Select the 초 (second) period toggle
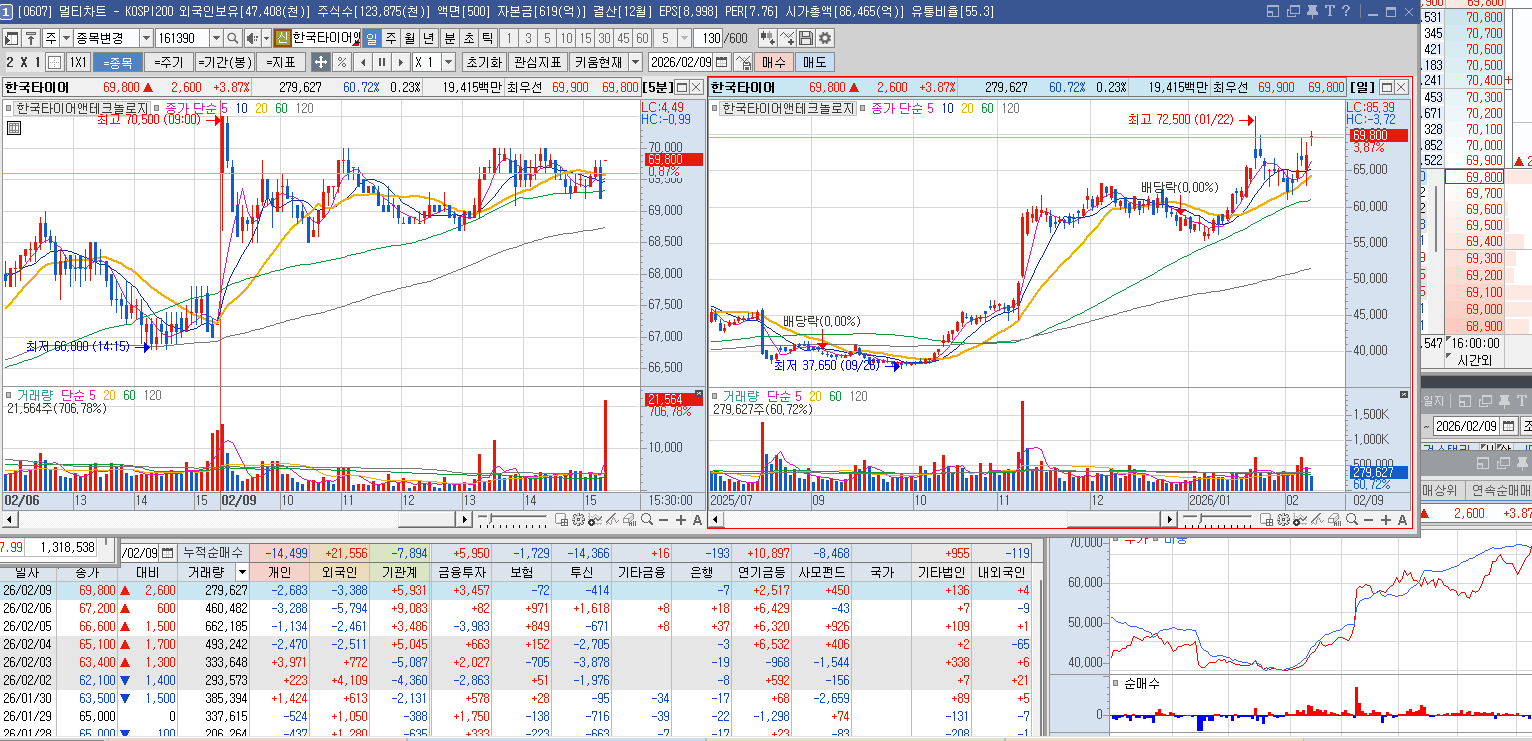The width and height of the screenshot is (1532, 741). coord(468,38)
